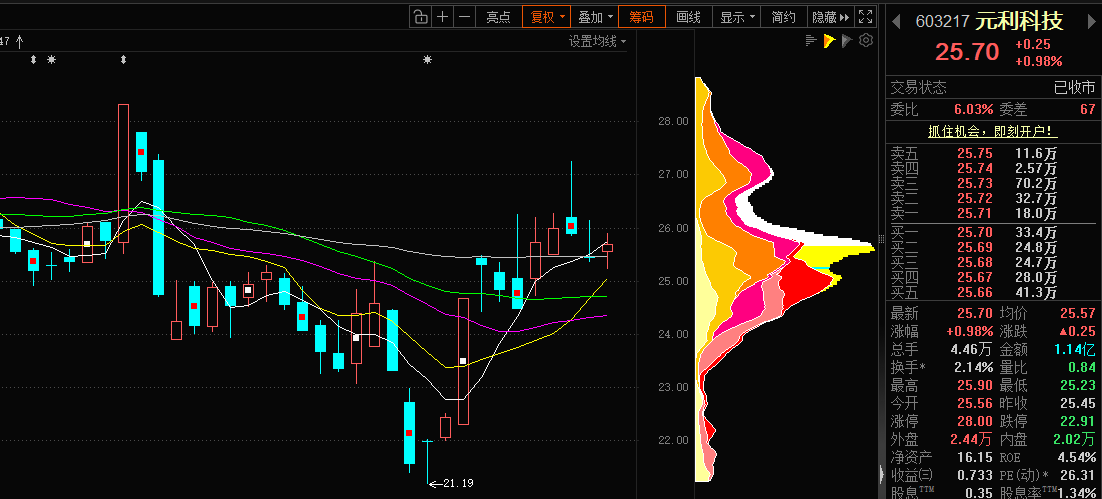Image resolution: width=1102 pixels, height=499 pixels.
Task: Select the 画线 drawing tool
Action: [688, 17]
